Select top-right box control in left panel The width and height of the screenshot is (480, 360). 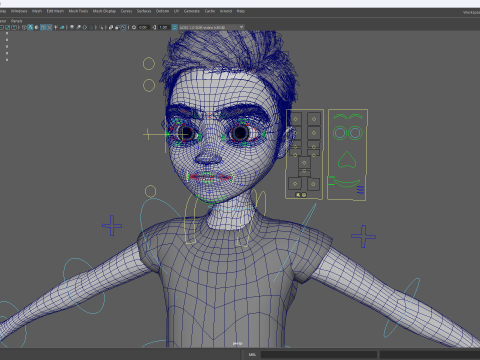(x=314, y=119)
